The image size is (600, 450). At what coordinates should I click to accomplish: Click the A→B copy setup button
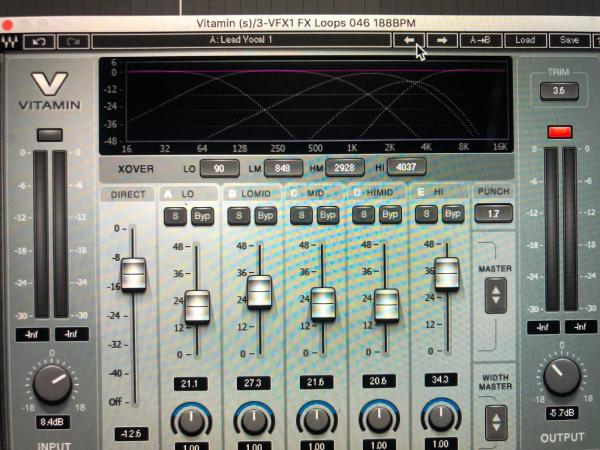tap(482, 40)
